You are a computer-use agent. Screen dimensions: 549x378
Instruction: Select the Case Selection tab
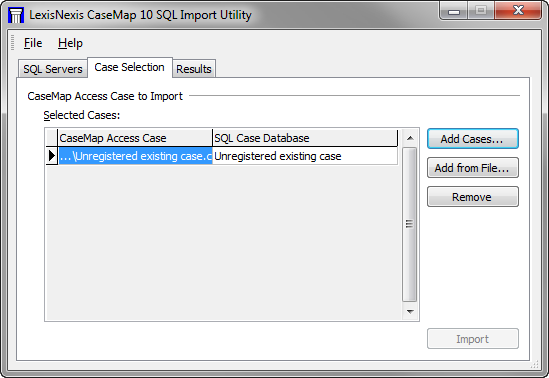click(x=130, y=67)
